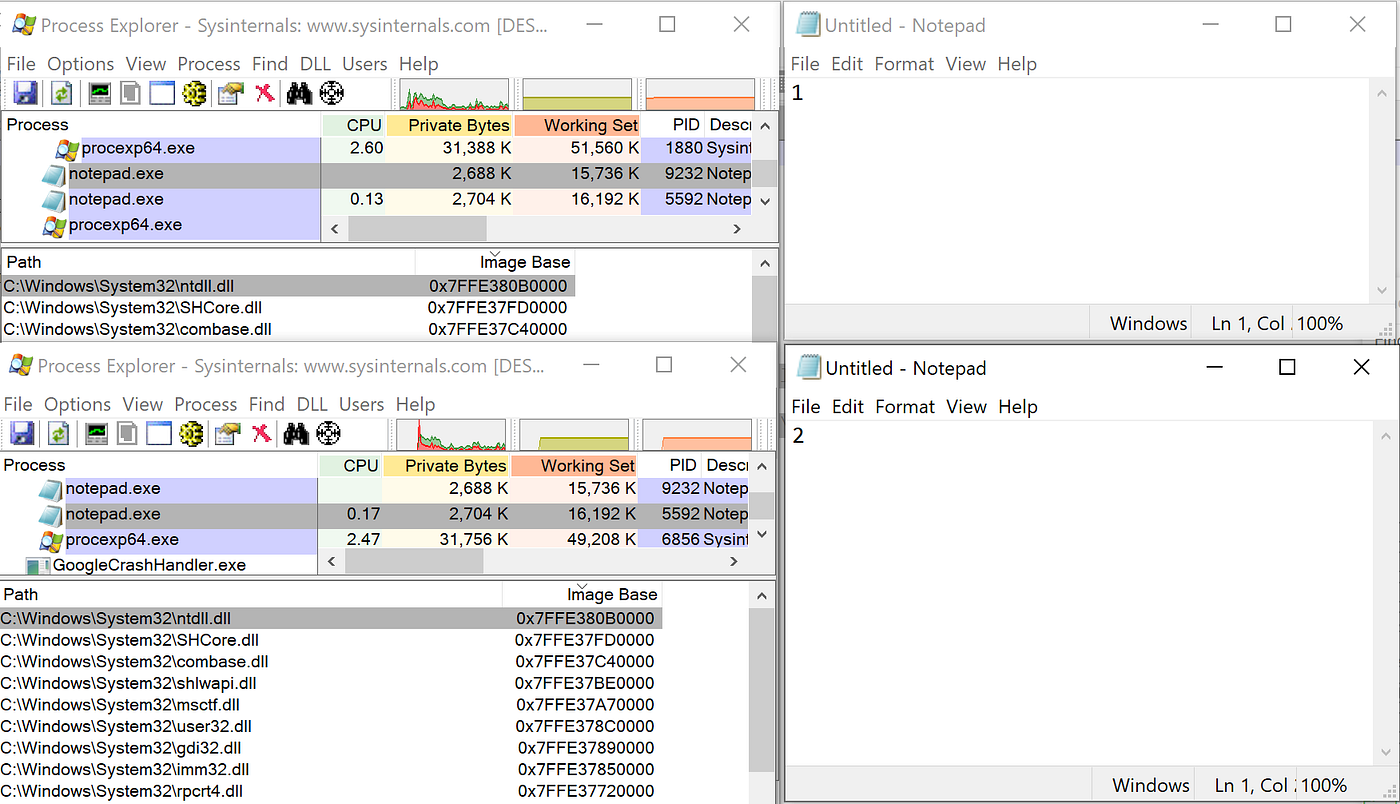
Task: Sort by Working Set column in lower Process Explorer
Action: (x=574, y=465)
